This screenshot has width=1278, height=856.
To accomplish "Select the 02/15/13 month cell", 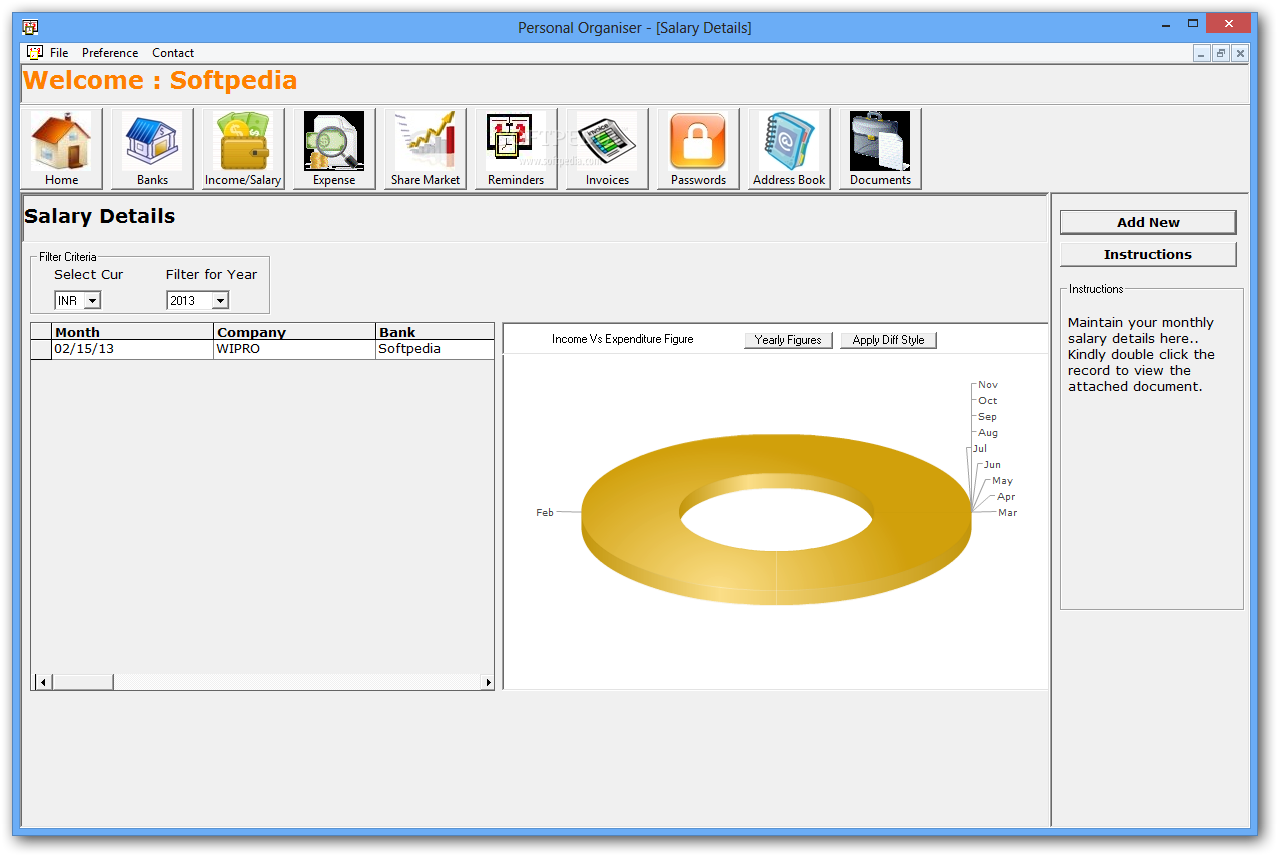I will [x=132, y=349].
